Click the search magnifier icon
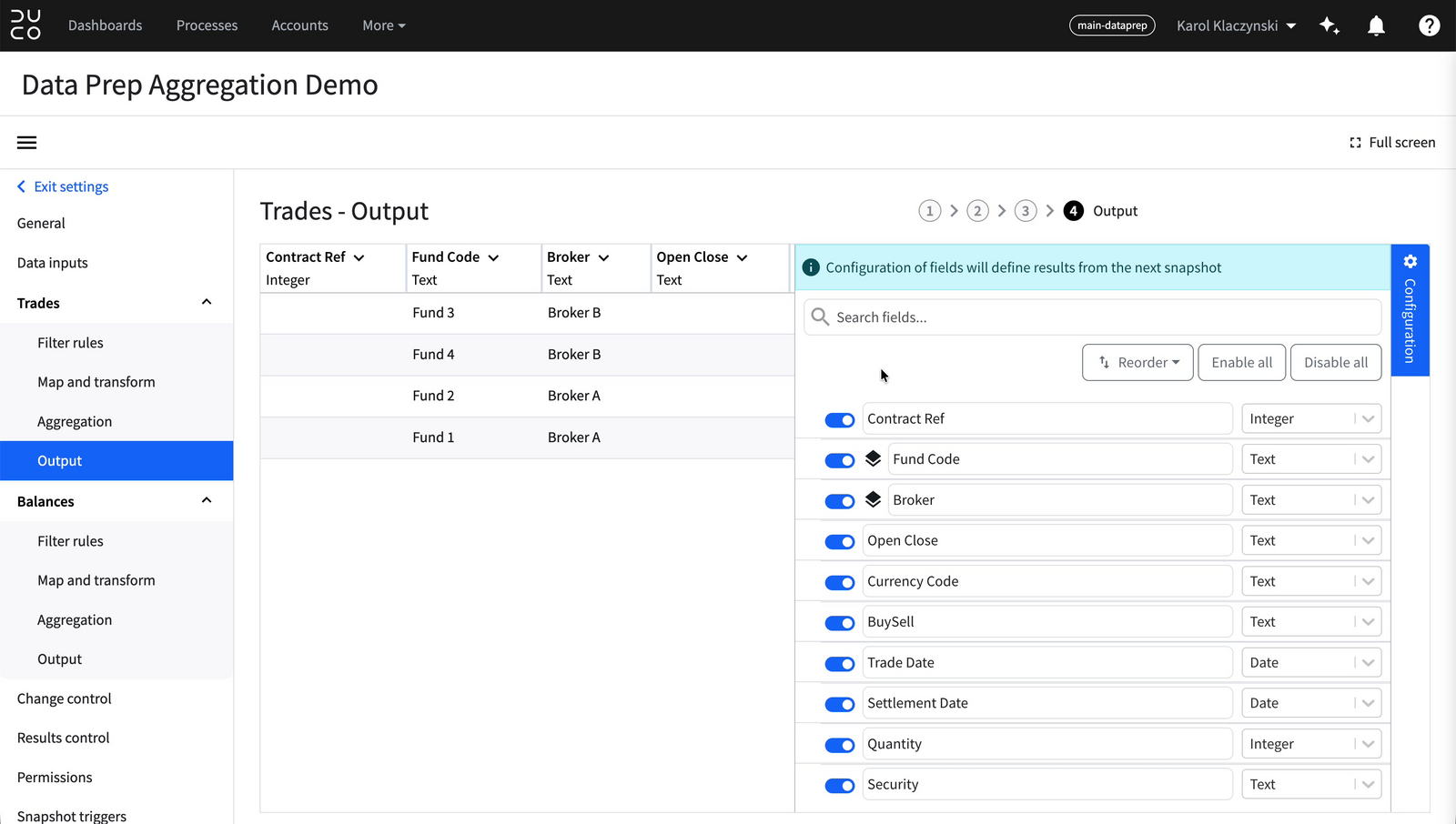Image resolution: width=1456 pixels, height=824 pixels. [x=820, y=317]
